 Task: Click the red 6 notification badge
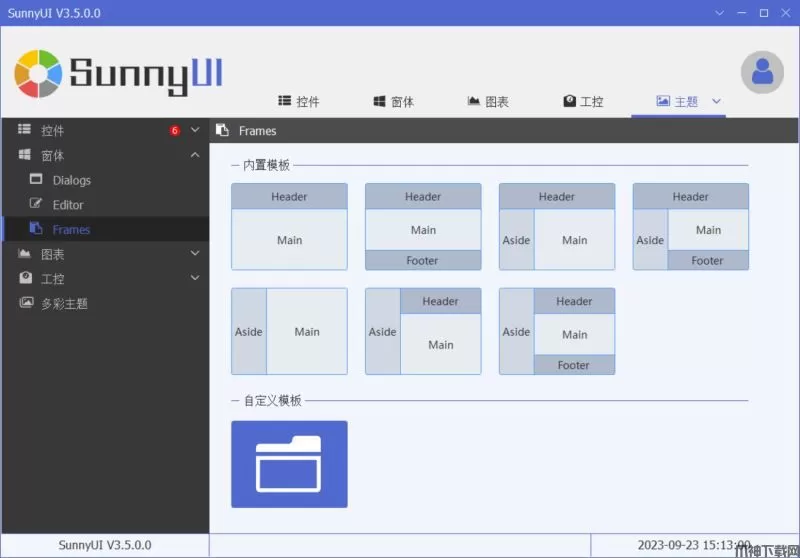(175, 130)
